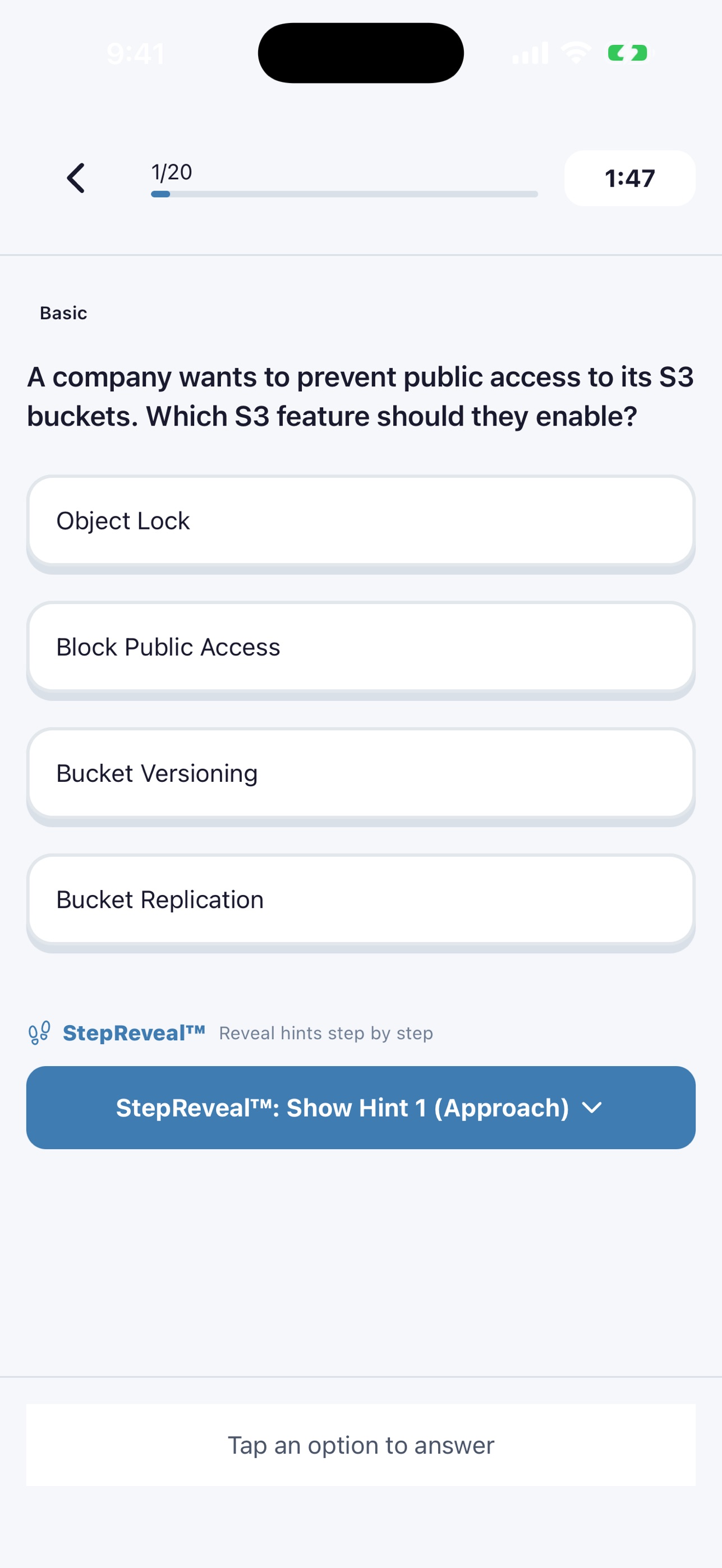The image size is (722, 1568).
Task: Tap the cellular signal bars icon
Action: click(530, 53)
